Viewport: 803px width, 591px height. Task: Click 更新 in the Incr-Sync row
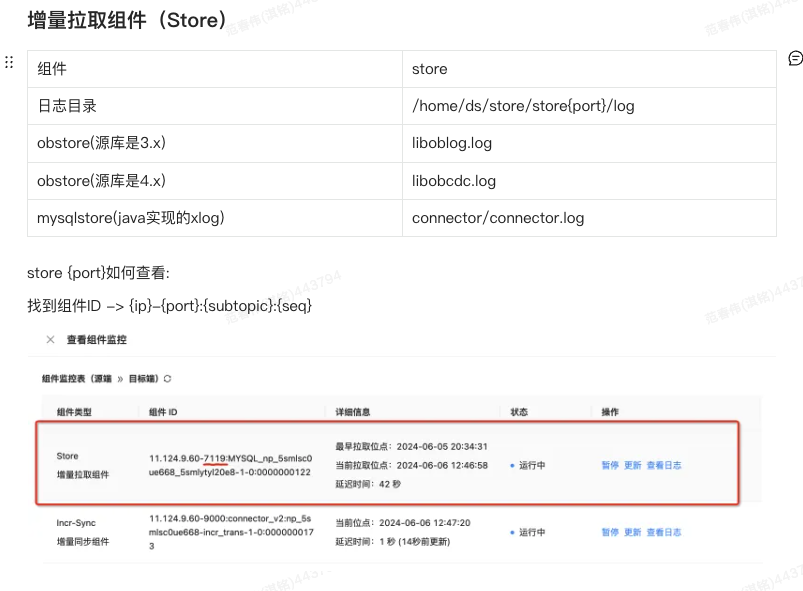click(632, 532)
